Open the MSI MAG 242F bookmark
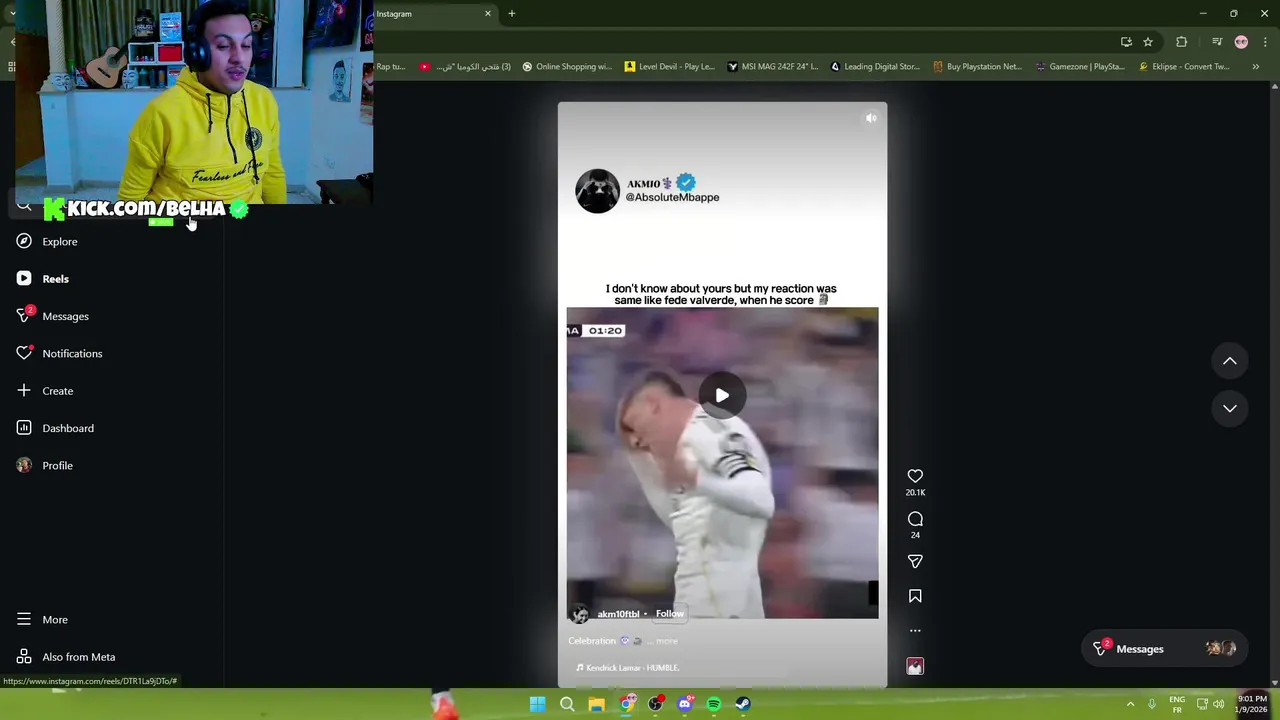Image resolution: width=1280 pixels, height=720 pixels. point(773,67)
